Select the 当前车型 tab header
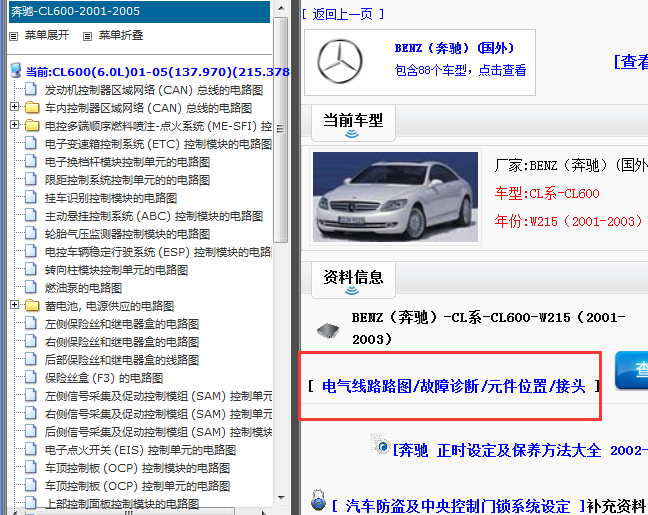Viewport: 648px width, 515px height. [353, 123]
